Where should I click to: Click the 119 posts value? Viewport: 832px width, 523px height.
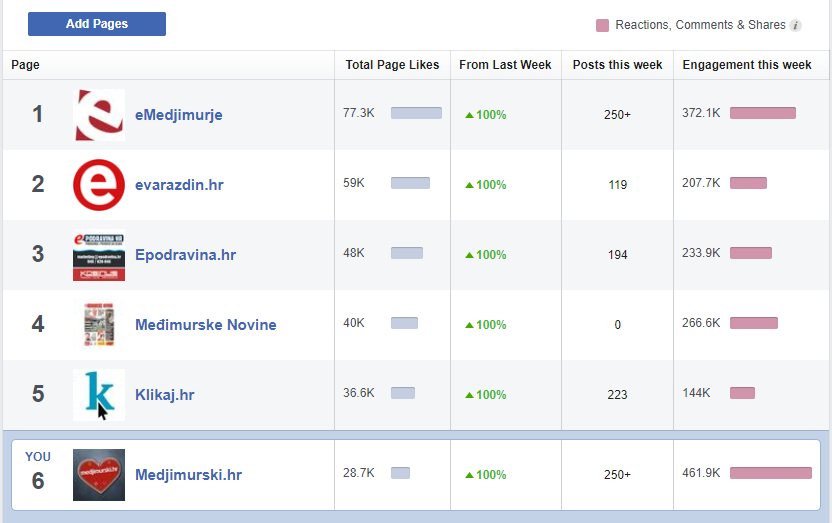tap(617, 185)
